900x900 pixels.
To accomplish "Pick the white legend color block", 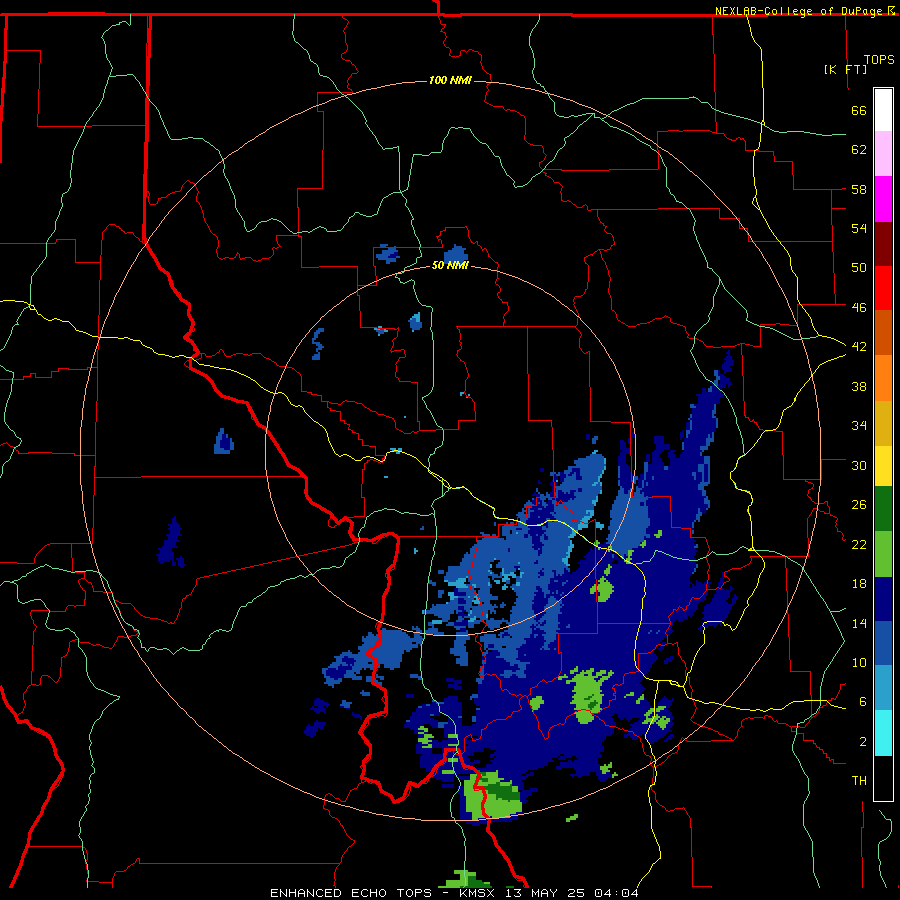I will tap(883, 110).
